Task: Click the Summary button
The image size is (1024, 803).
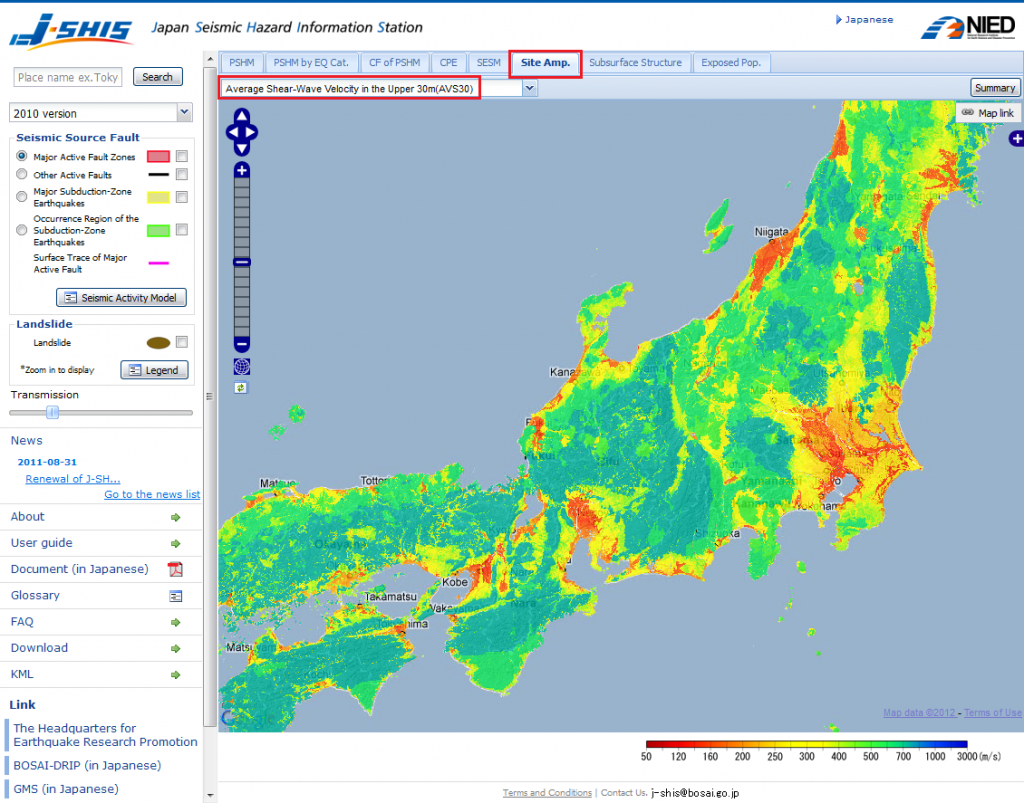Action: point(995,87)
